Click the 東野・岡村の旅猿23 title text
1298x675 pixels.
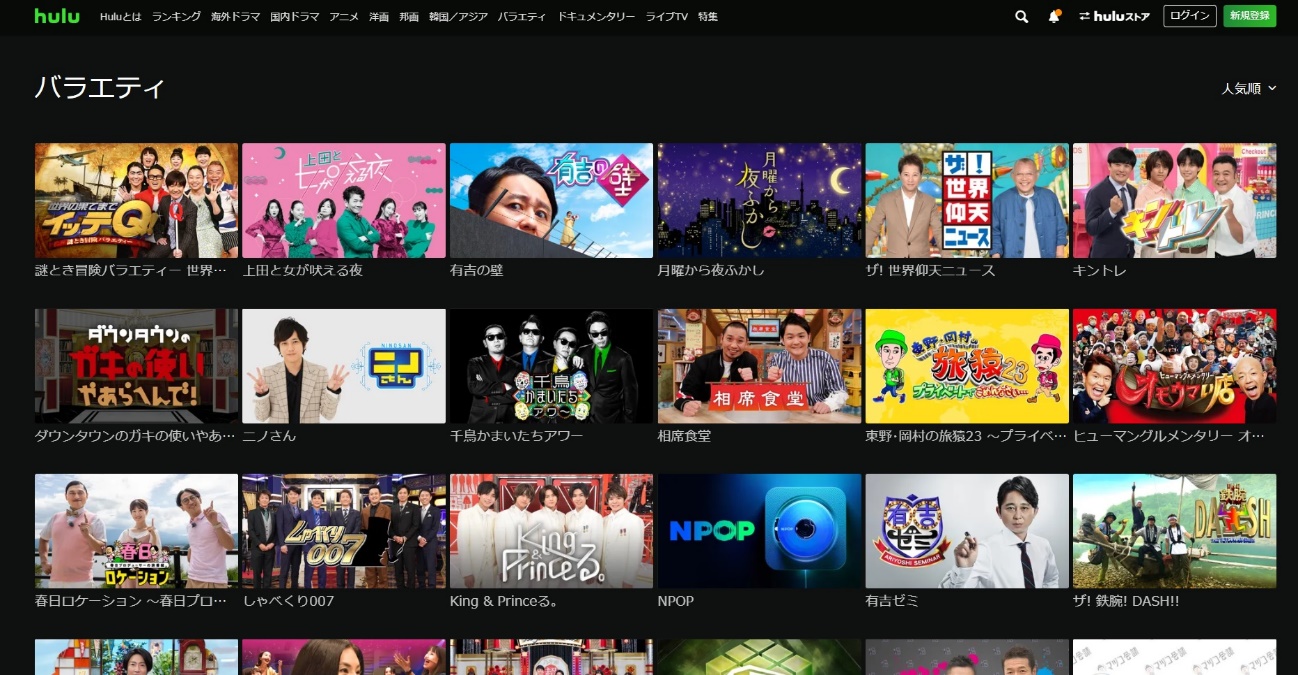click(x=966, y=436)
